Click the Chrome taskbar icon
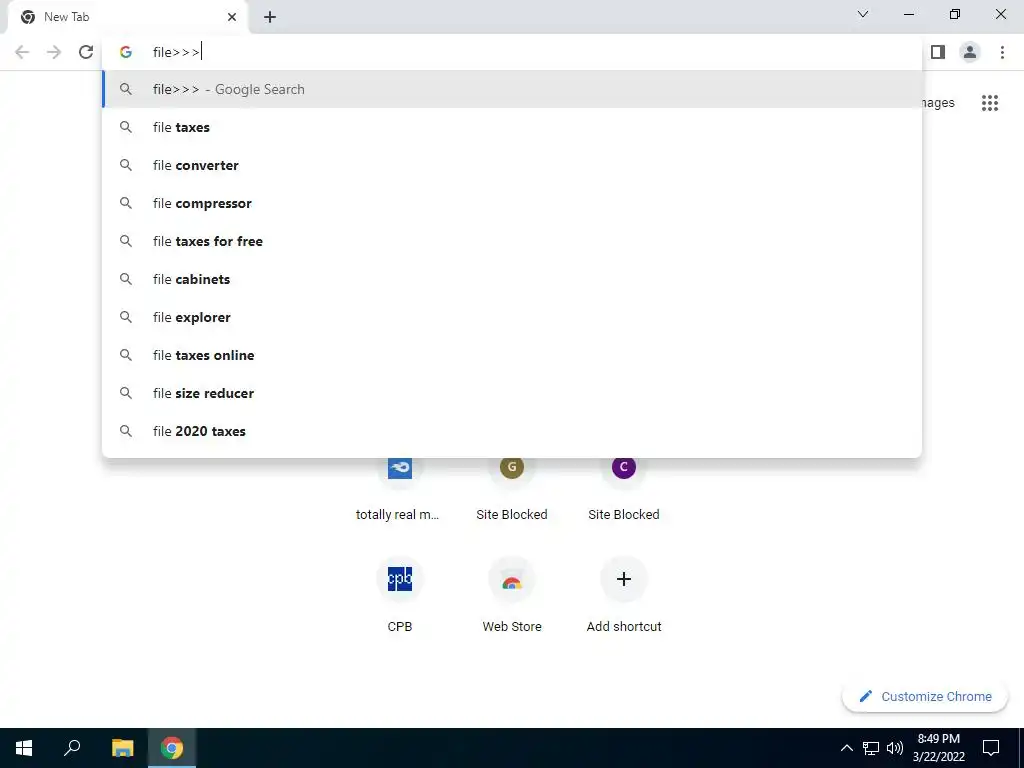The height and width of the screenshot is (768, 1024). [172, 748]
